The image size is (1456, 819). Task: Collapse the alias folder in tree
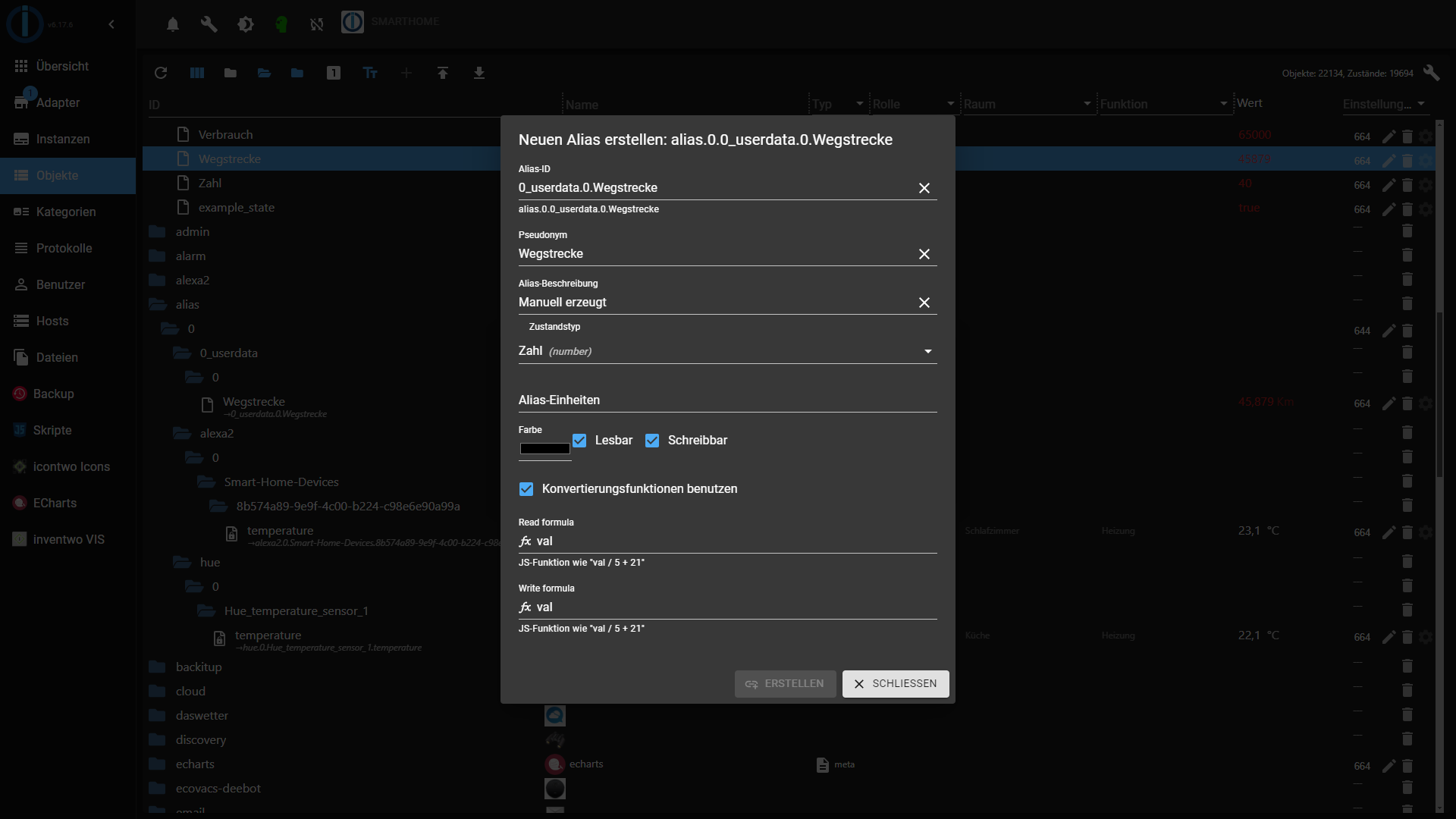point(158,305)
